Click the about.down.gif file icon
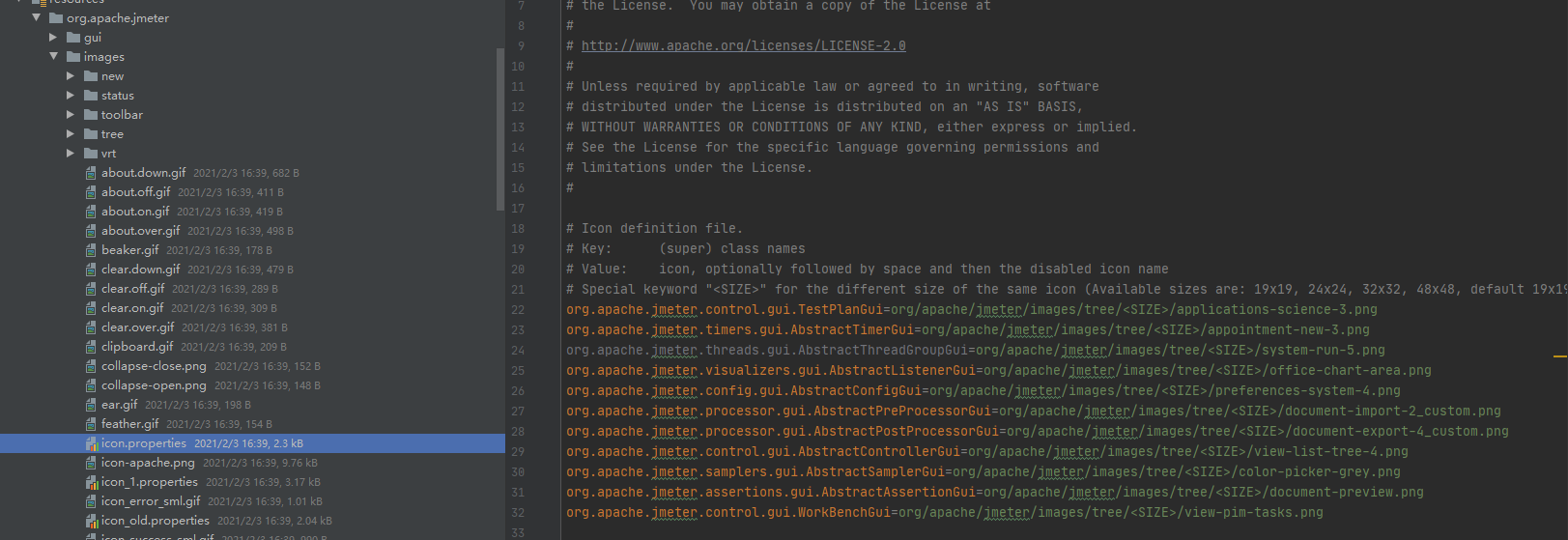This screenshot has height=540, width=1568. tap(91, 173)
